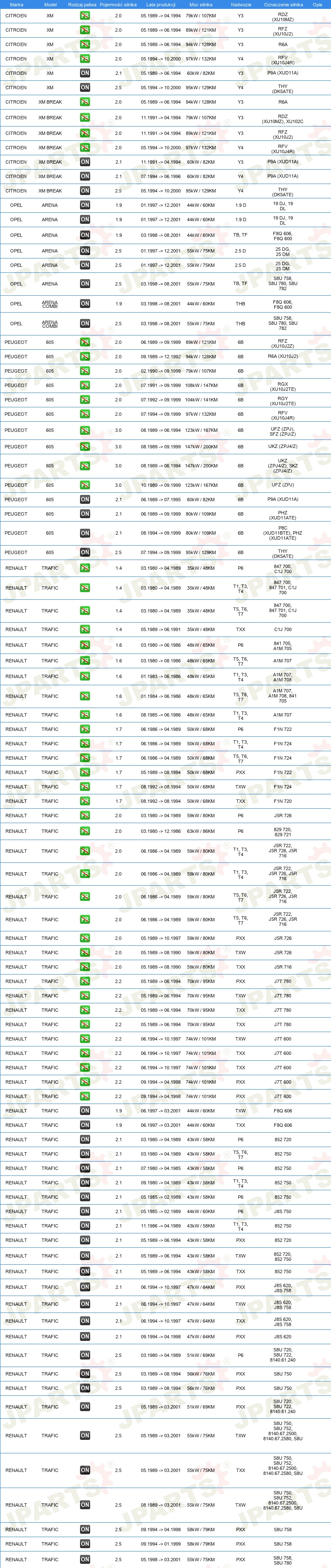Image resolution: width=331 pixels, height=1568 pixels.
Task: Click the 11.1986 -> 04.1989 production years cell
Action: 161,1226
